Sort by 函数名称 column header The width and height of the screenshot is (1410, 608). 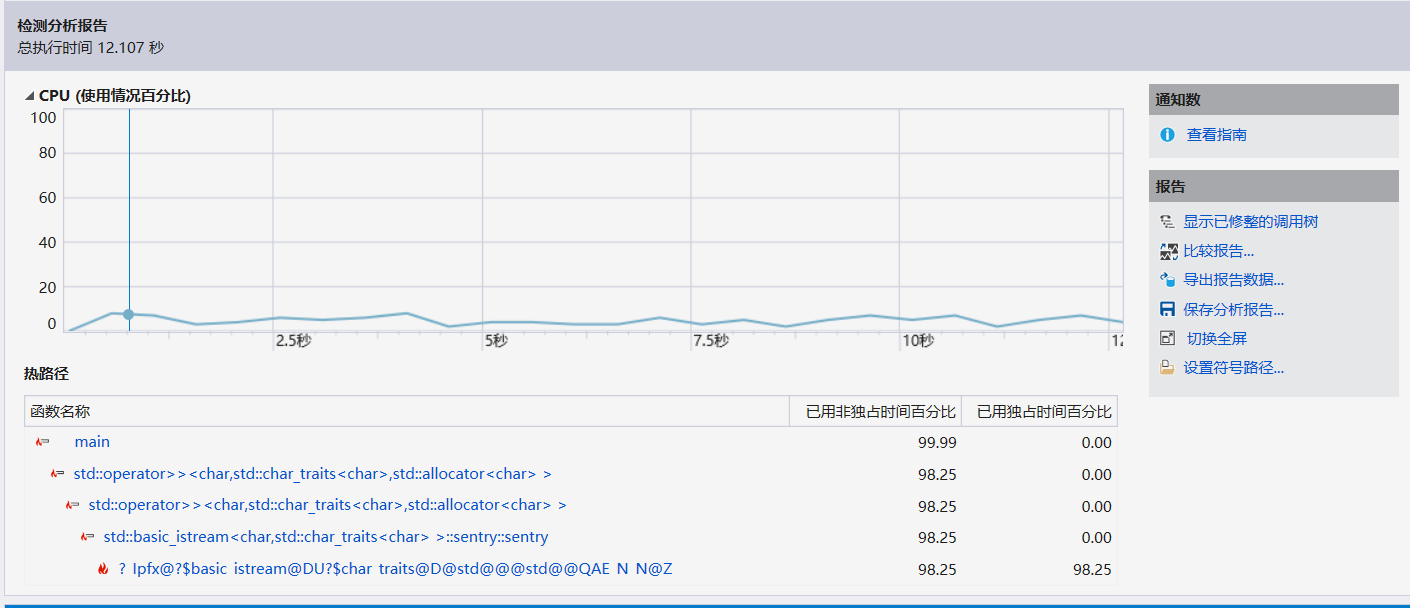click(x=407, y=412)
